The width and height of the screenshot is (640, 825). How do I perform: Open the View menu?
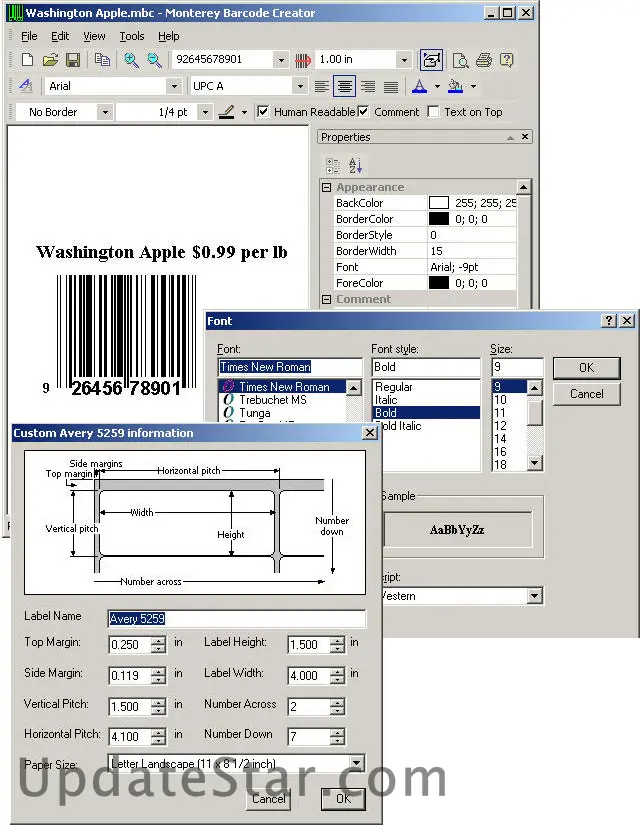(x=94, y=36)
